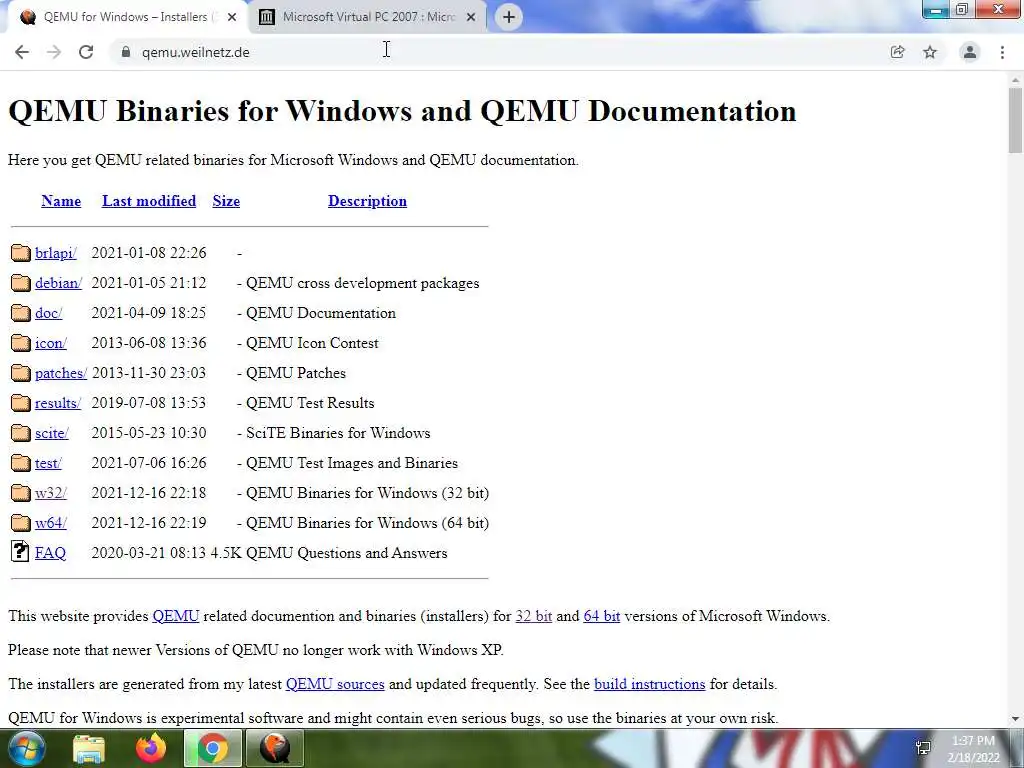Click the folder icon next to icon/
This screenshot has width=1024, height=768.
[21, 343]
